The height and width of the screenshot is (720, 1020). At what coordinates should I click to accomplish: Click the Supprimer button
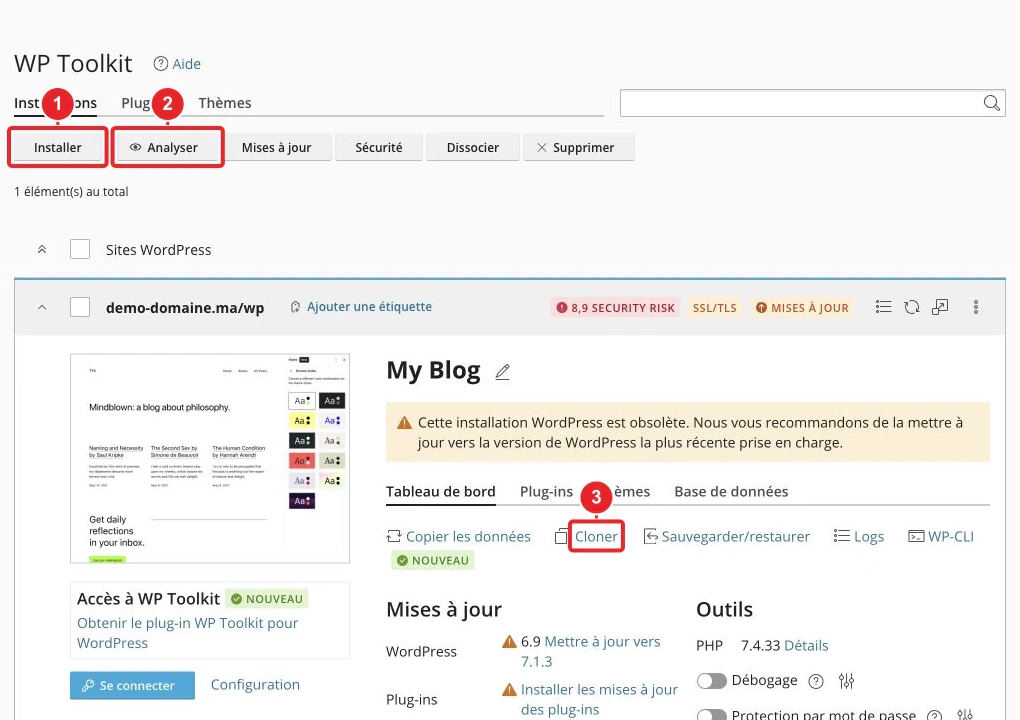click(578, 148)
